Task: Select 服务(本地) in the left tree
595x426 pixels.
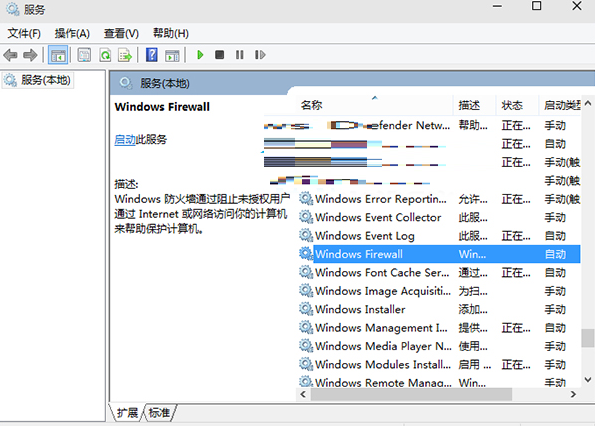Action: [46, 80]
